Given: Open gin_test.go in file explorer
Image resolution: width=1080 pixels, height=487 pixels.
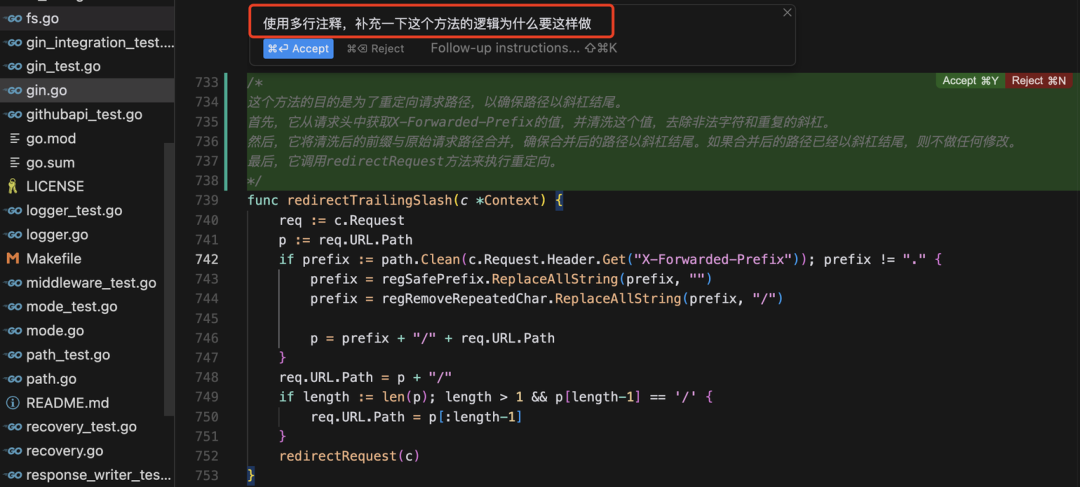Looking at the screenshot, I should pos(87,66).
